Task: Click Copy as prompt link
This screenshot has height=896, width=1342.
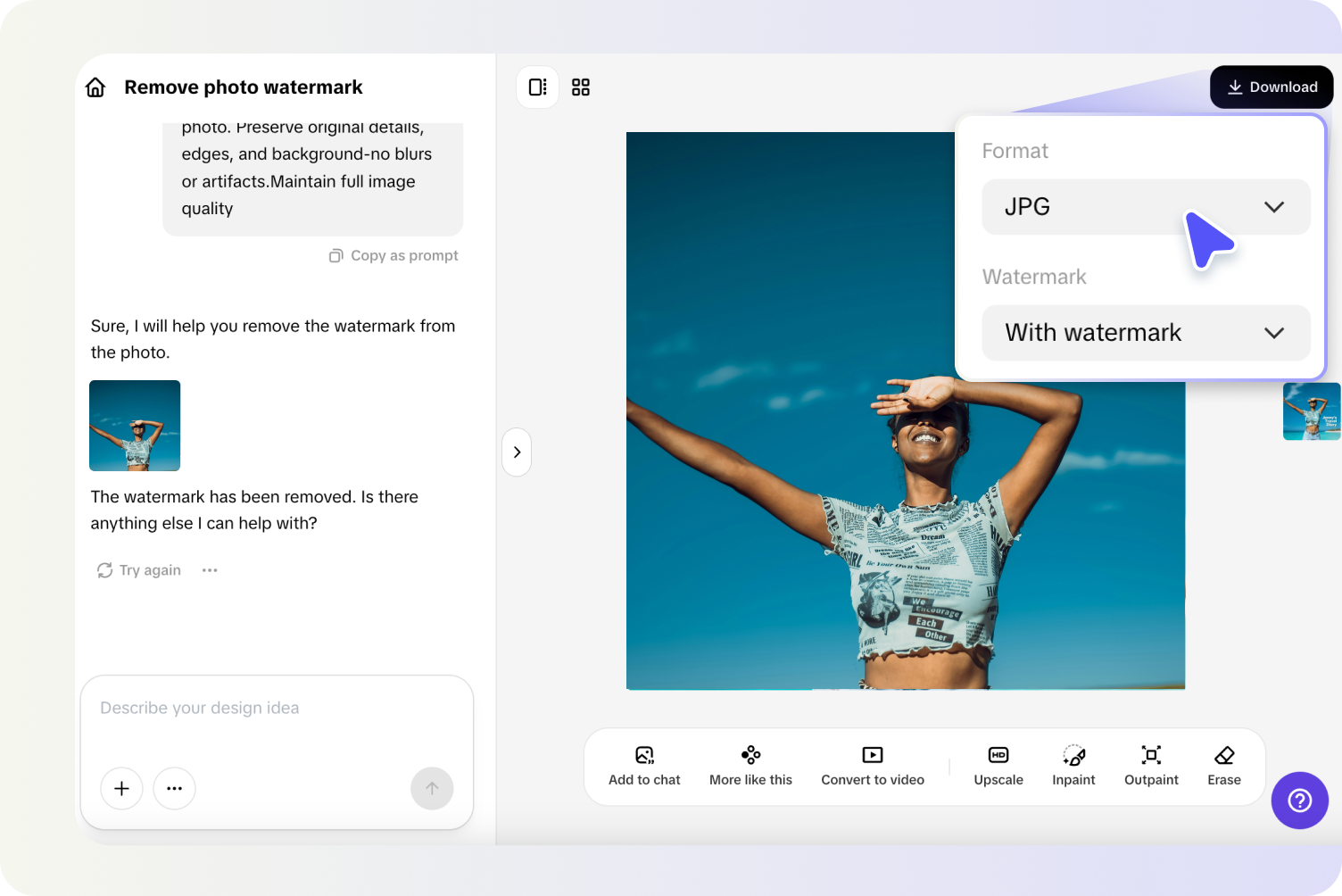Action: [x=393, y=256]
